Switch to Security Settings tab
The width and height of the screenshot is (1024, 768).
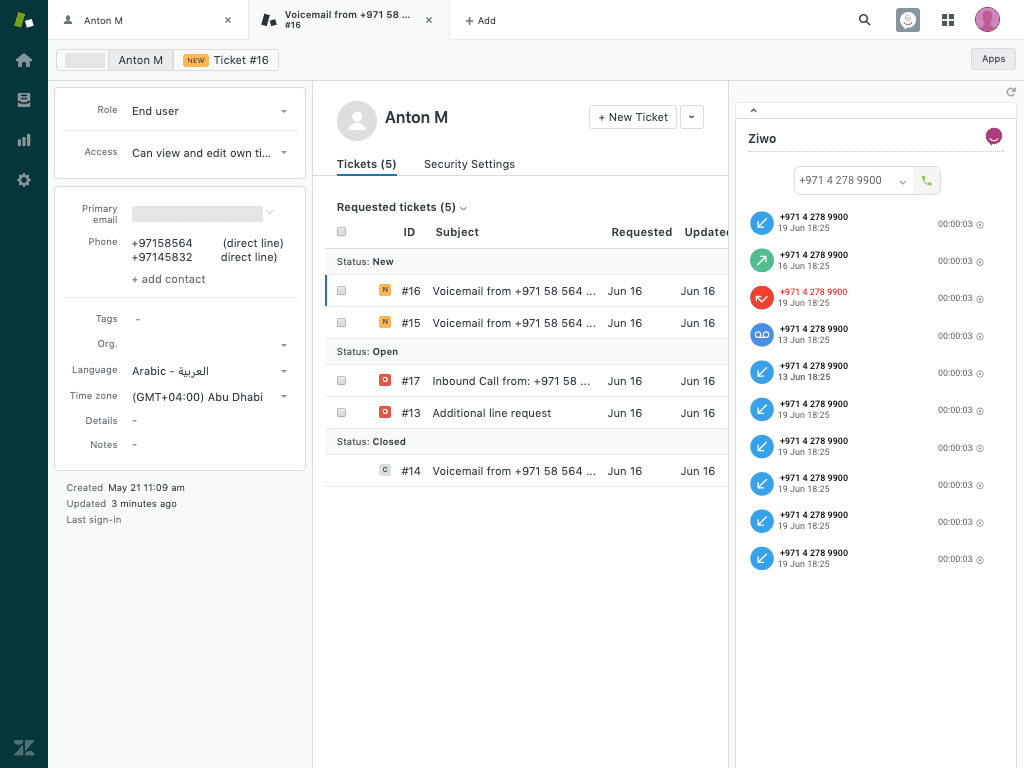pyautogui.click(x=469, y=164)
